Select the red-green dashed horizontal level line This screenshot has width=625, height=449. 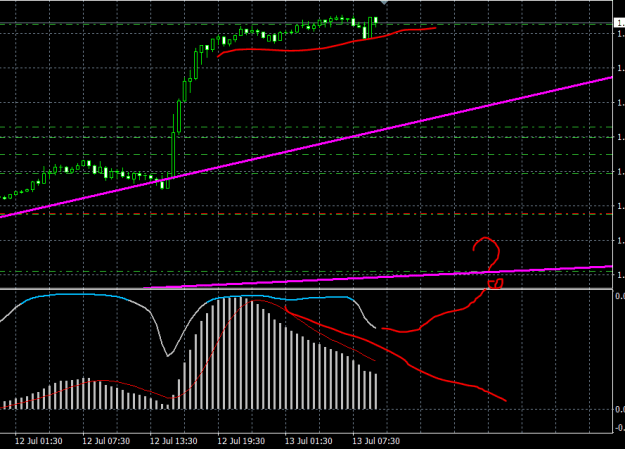[306, 214]
